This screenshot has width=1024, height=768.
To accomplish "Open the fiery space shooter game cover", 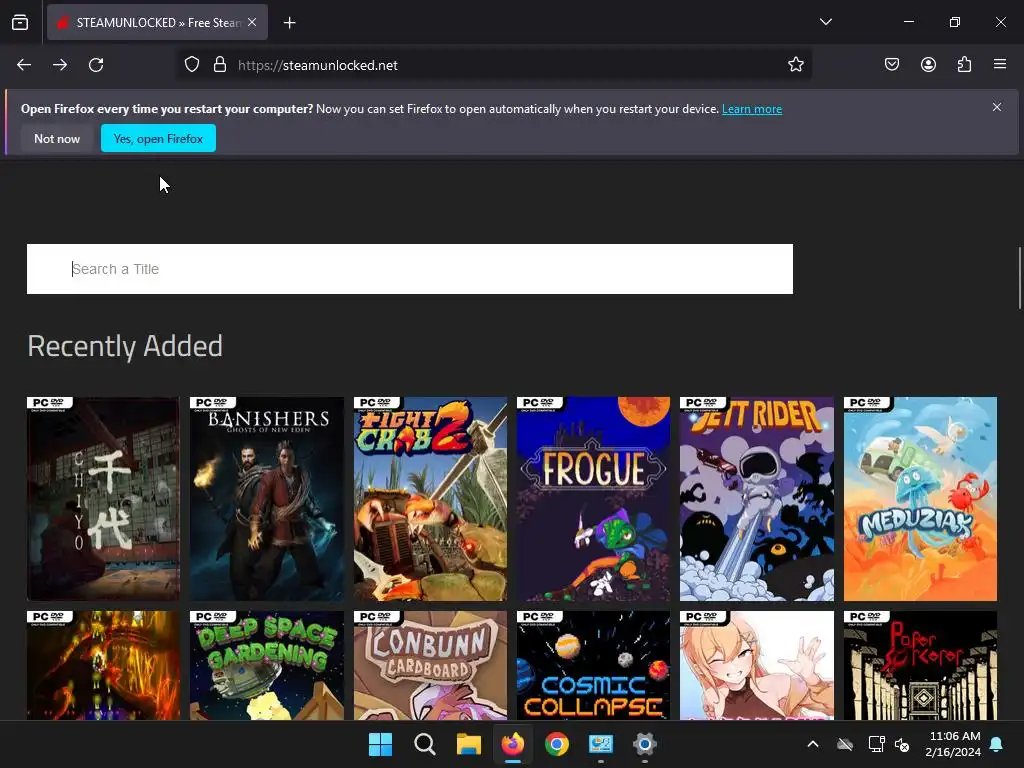I will pos(103,665).
